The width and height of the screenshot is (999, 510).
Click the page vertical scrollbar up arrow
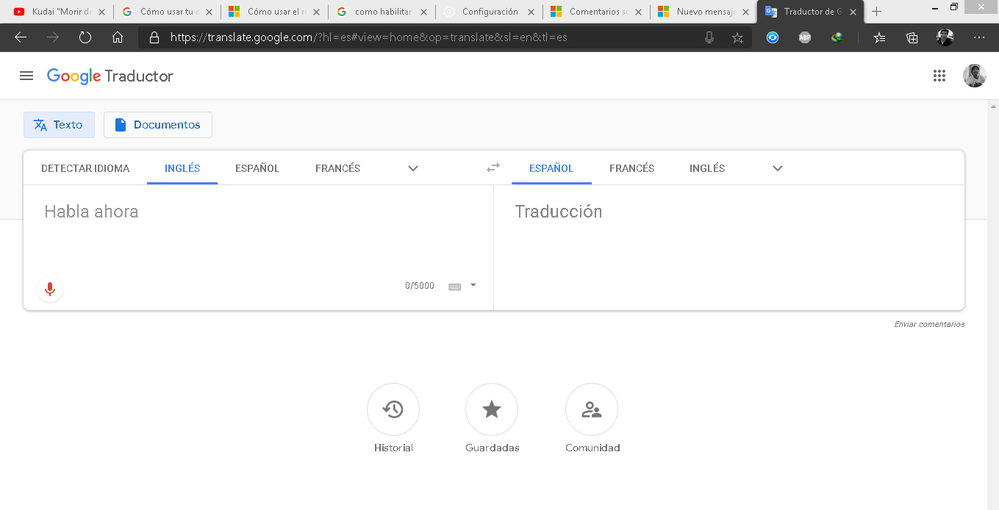coord(994,105)
